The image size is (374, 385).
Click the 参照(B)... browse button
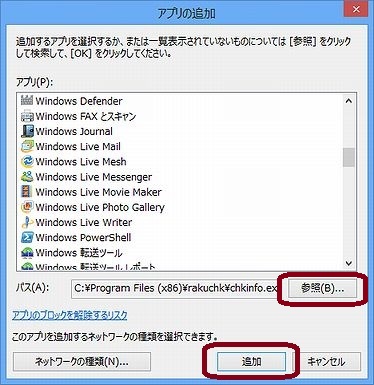322,288
